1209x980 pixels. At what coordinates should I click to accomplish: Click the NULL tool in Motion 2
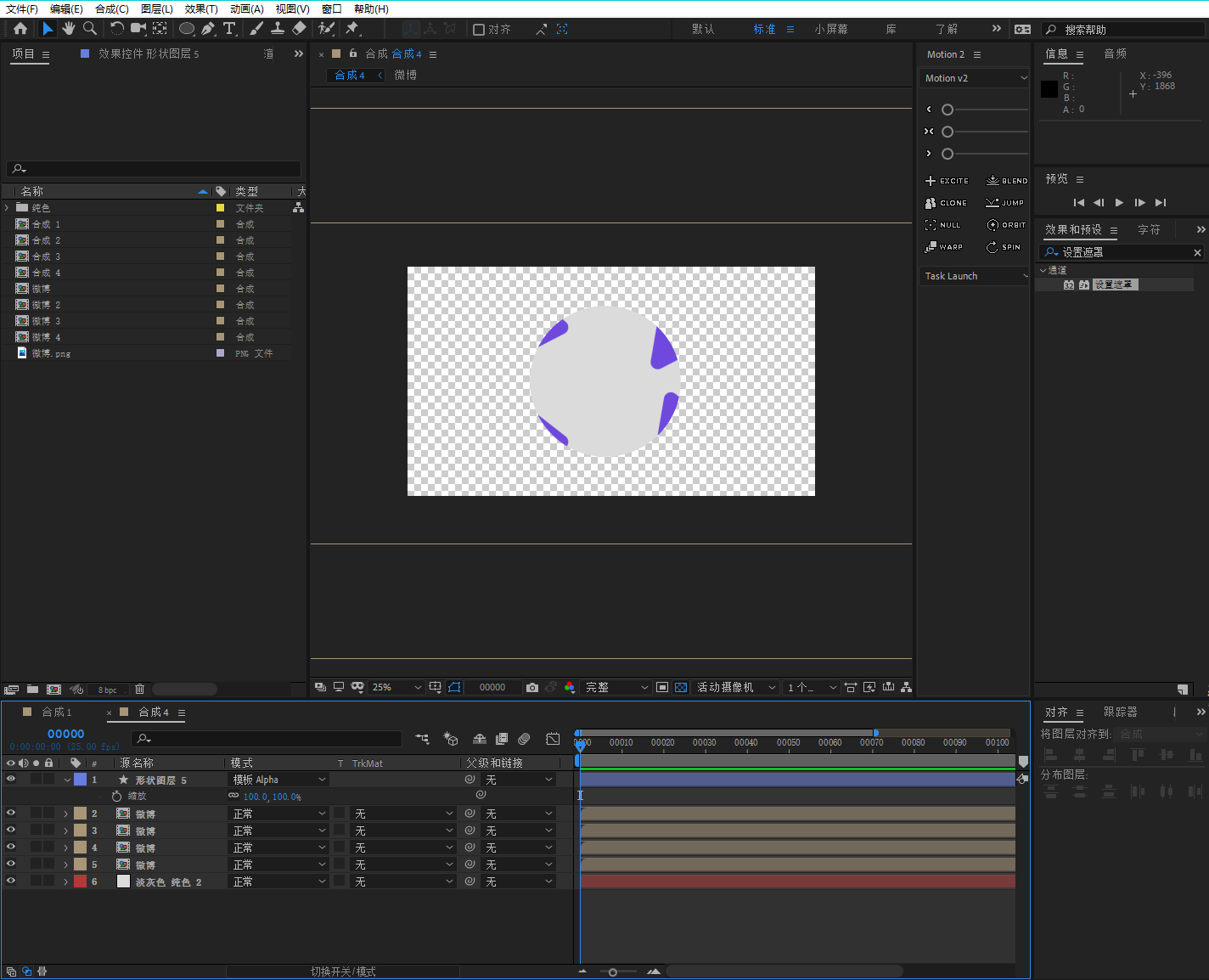[942, 225]
